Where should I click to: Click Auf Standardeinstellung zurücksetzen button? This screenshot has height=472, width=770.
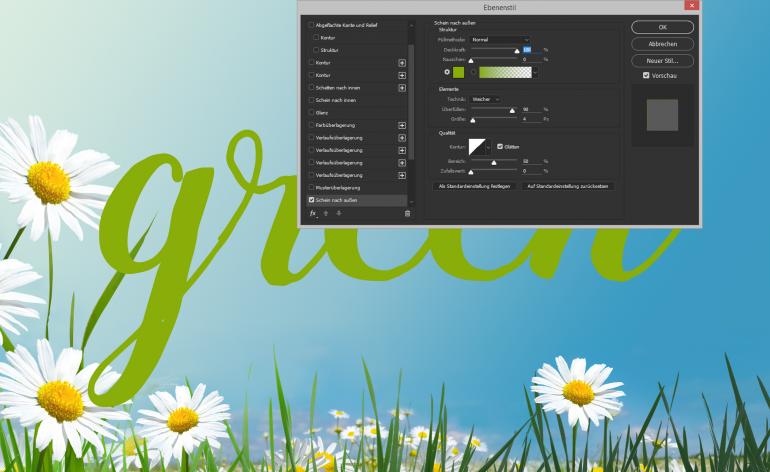pyautogui.click(x=568, y=186)
